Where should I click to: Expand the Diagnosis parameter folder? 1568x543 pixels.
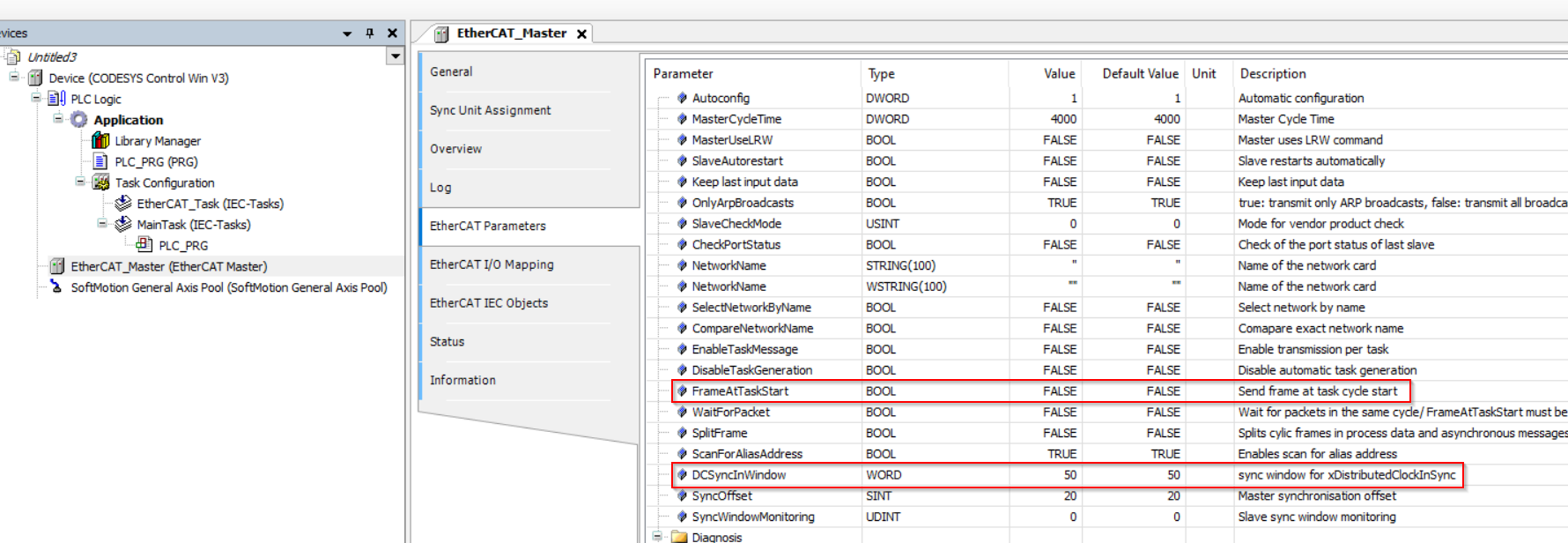tap(658, 536)
